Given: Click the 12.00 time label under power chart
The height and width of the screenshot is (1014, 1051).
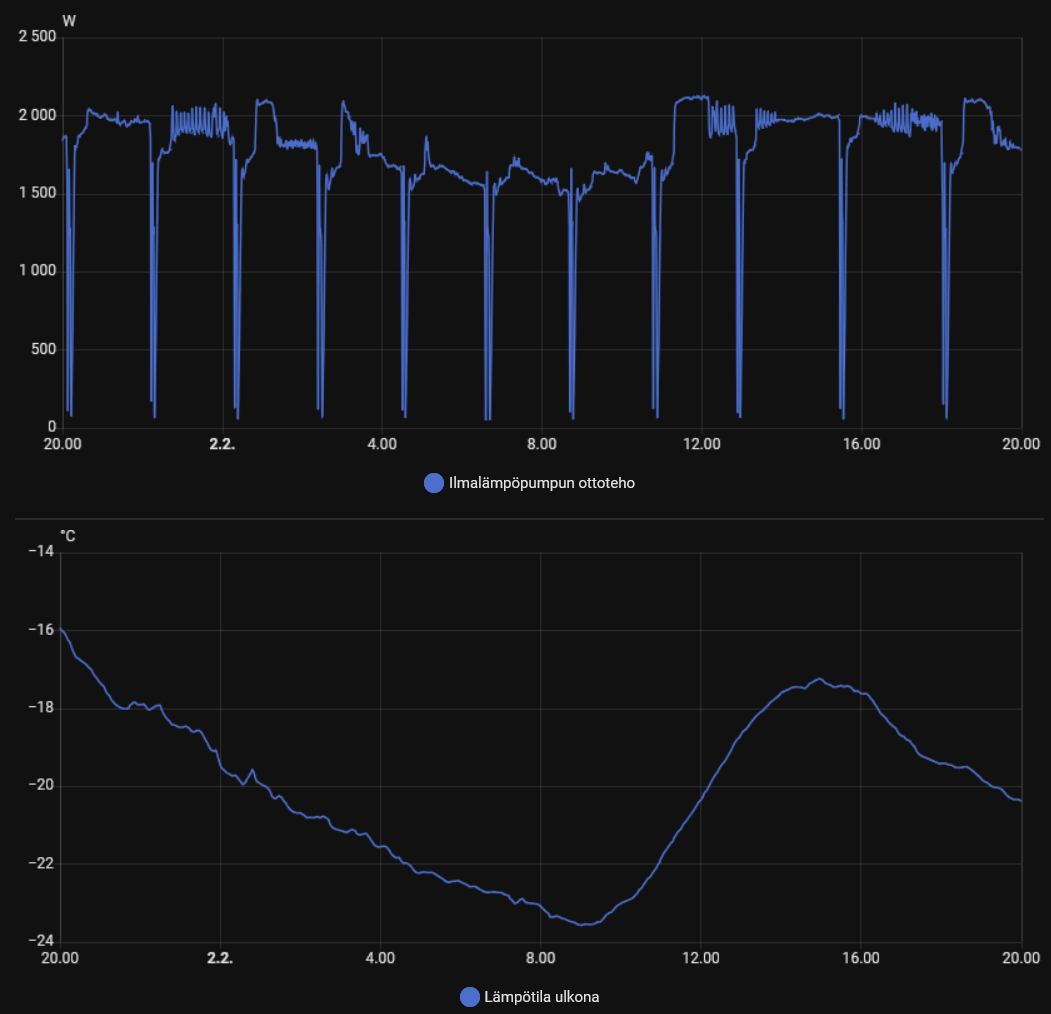Looking at the screenshot, I should [x=701, y=444].
